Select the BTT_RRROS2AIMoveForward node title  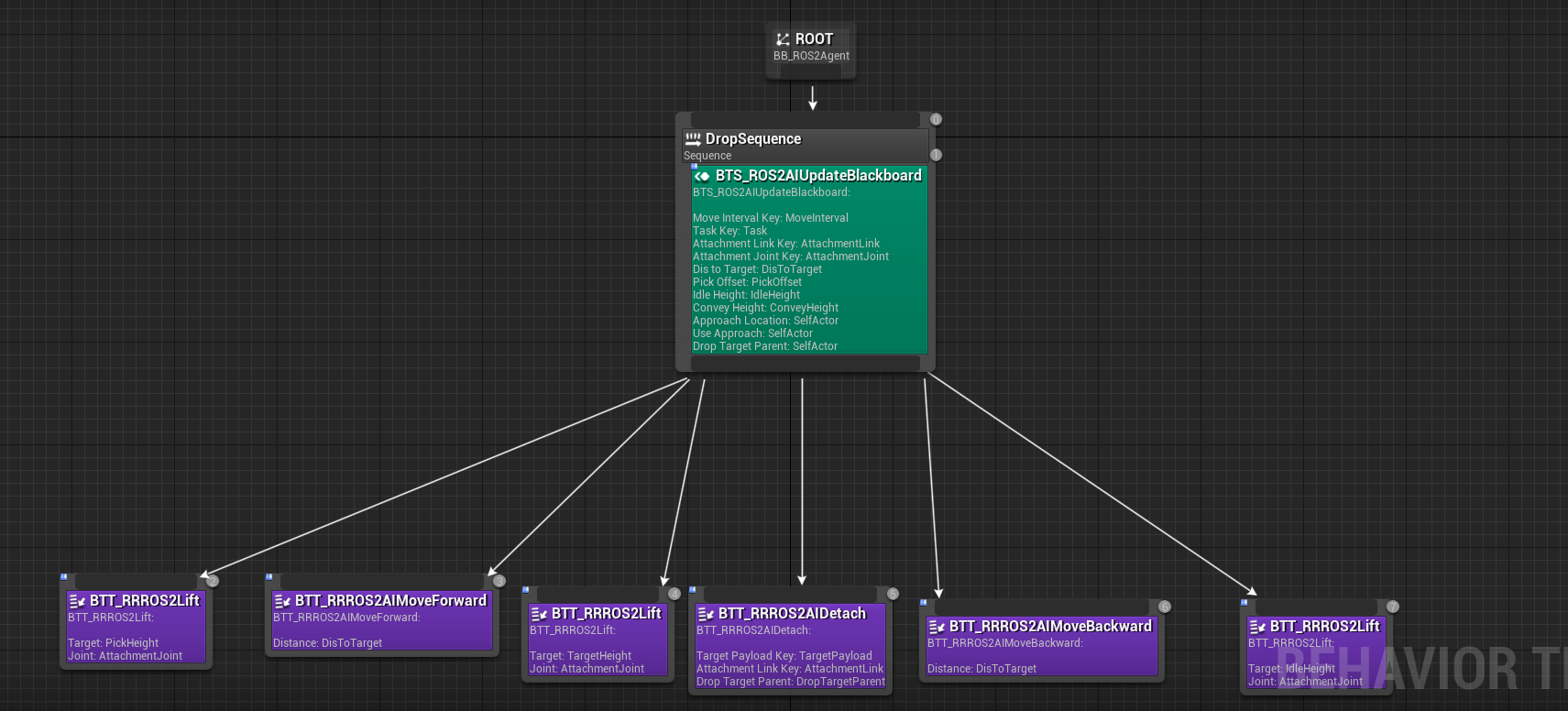(x=390, y=601)
